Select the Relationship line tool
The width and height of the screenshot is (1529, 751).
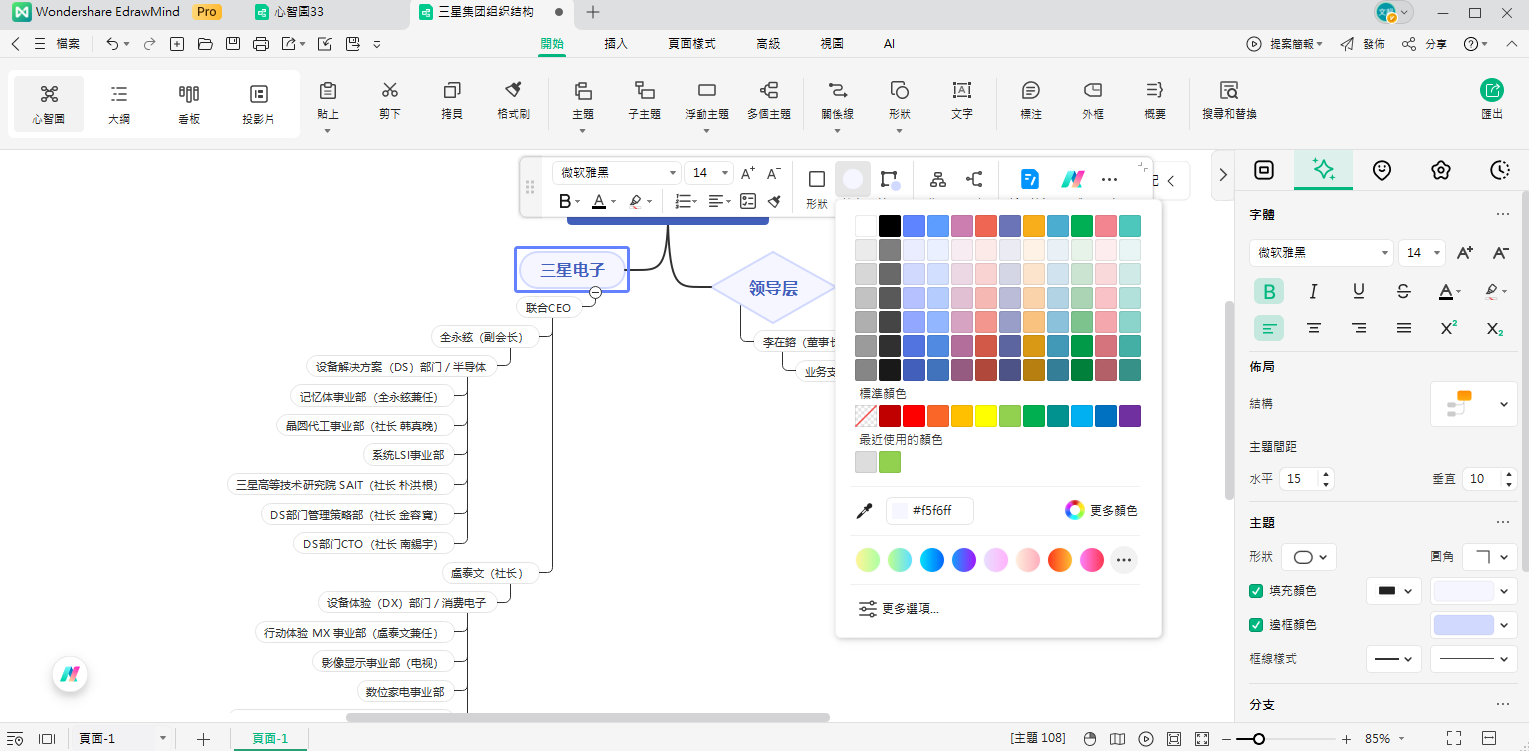point(837,92)
